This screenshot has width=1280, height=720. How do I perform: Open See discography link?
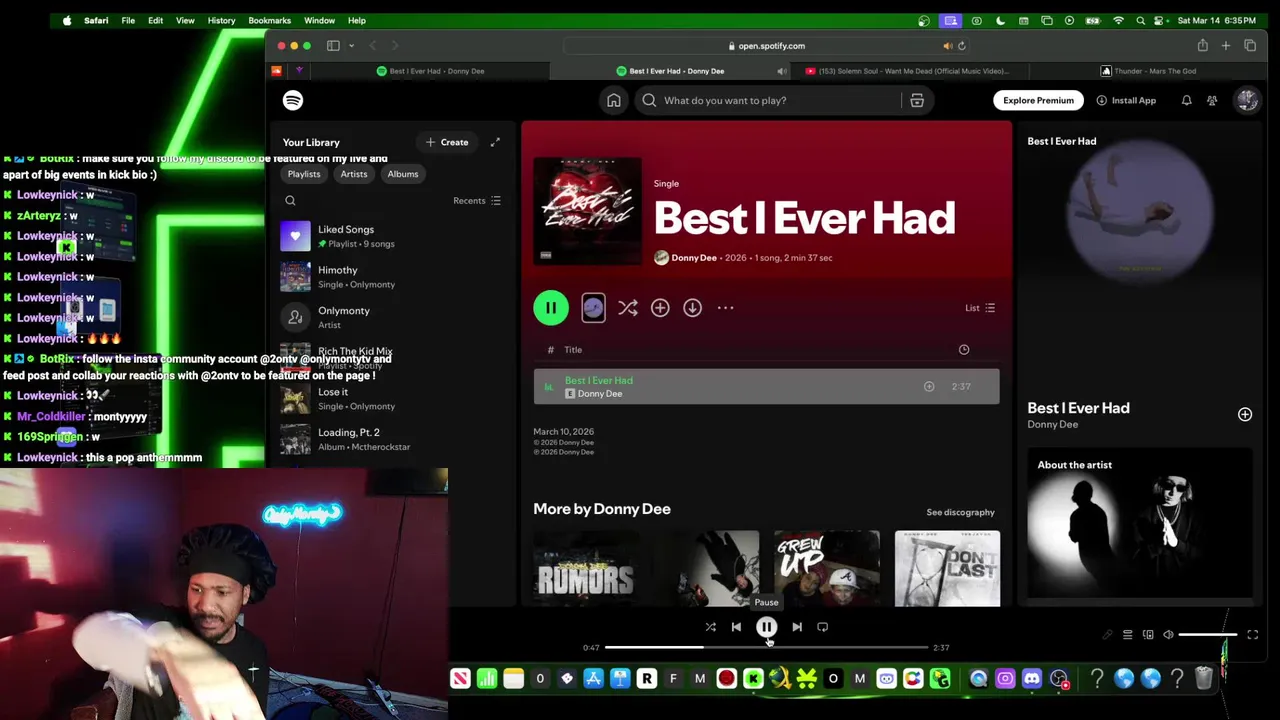pyautogui.click(x=960, y=513)
